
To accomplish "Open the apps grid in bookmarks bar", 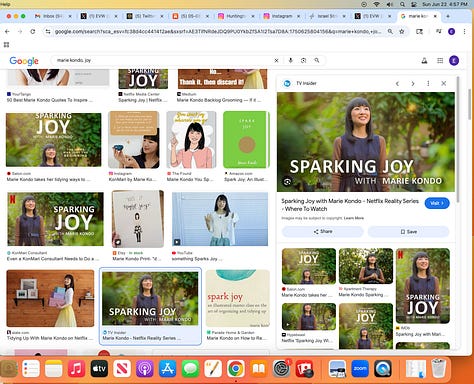I will (x=6, y=45).
